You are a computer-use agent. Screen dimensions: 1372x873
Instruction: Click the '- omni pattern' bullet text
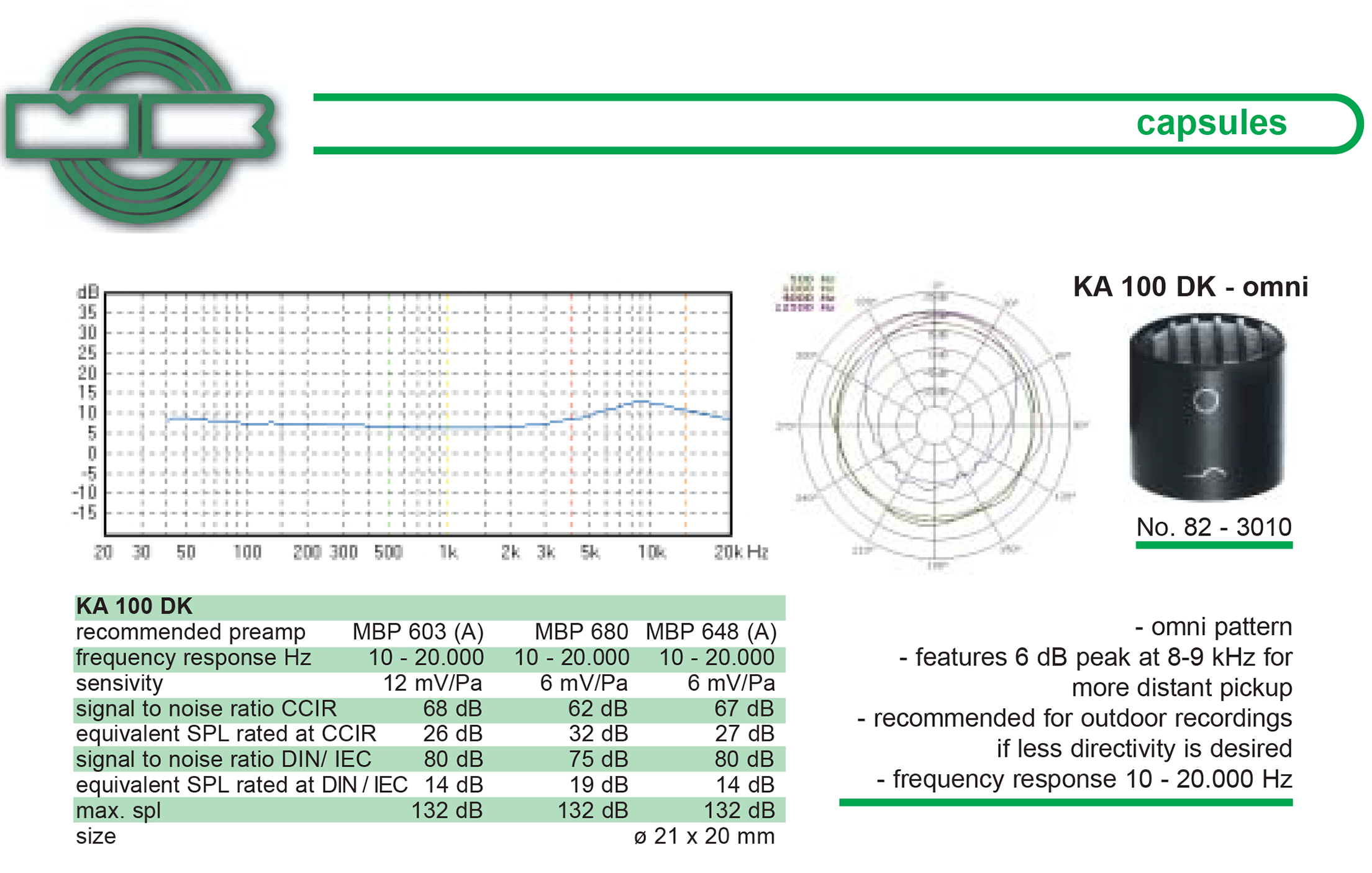[1213, 627]
